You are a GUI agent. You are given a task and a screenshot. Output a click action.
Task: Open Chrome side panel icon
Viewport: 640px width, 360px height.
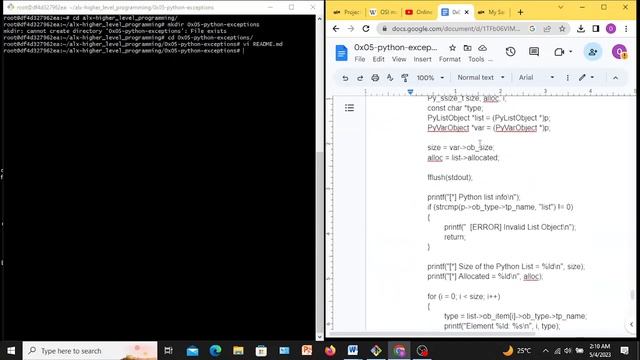tap(596, 29)
